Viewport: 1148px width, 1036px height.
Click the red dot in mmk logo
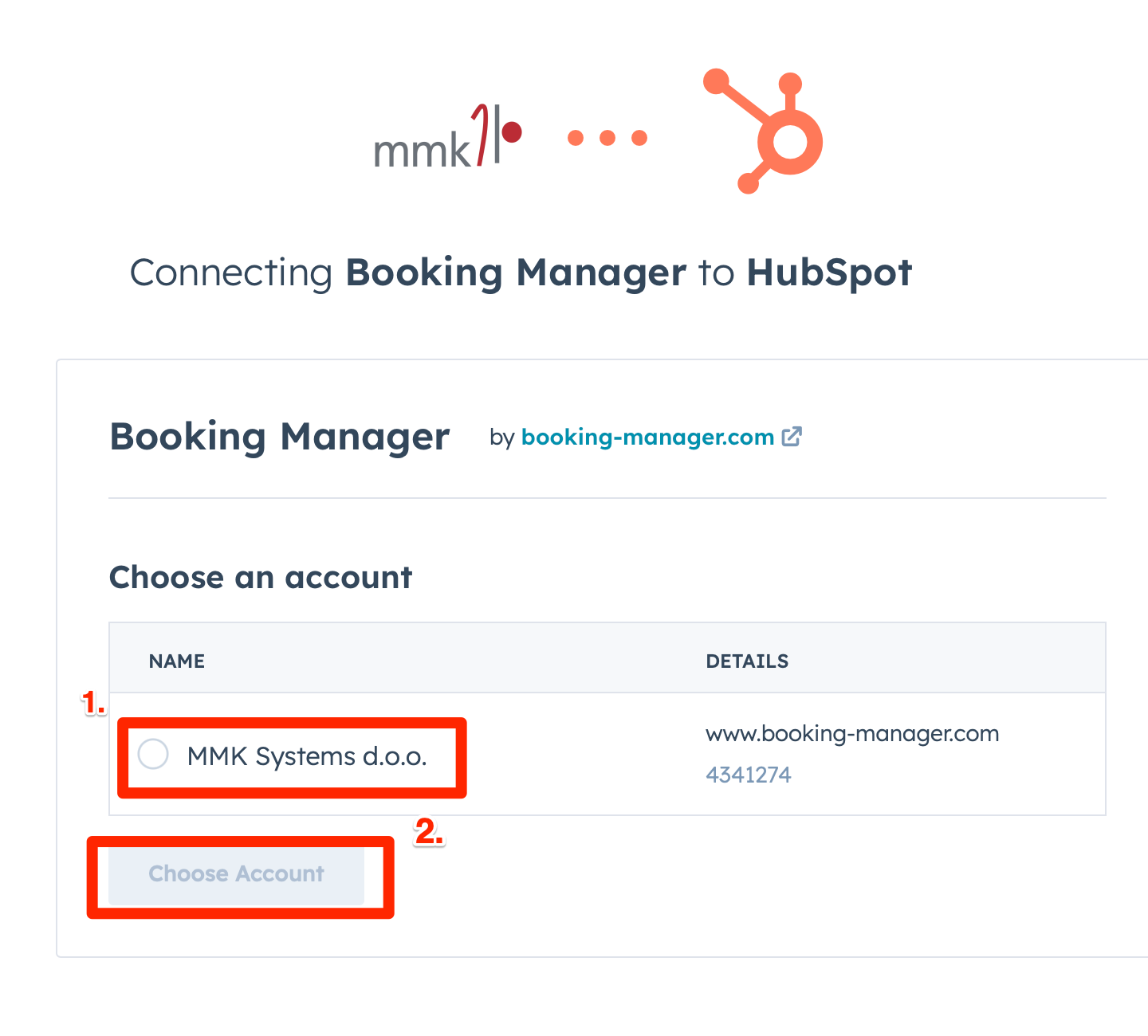(x=512, y=131)
